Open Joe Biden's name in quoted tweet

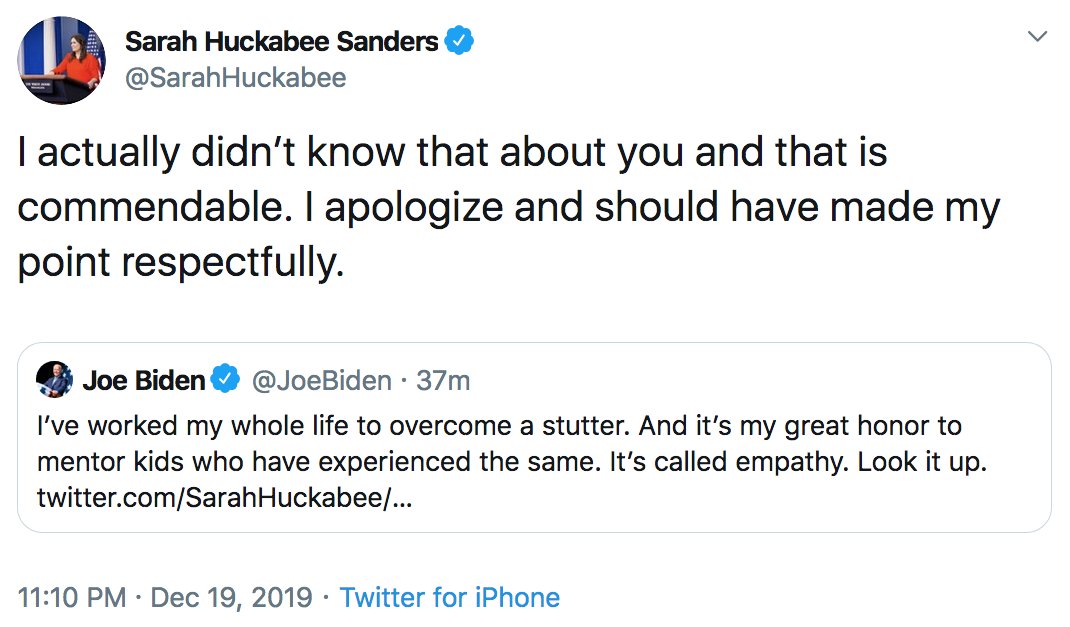click(x=144, y=380)
